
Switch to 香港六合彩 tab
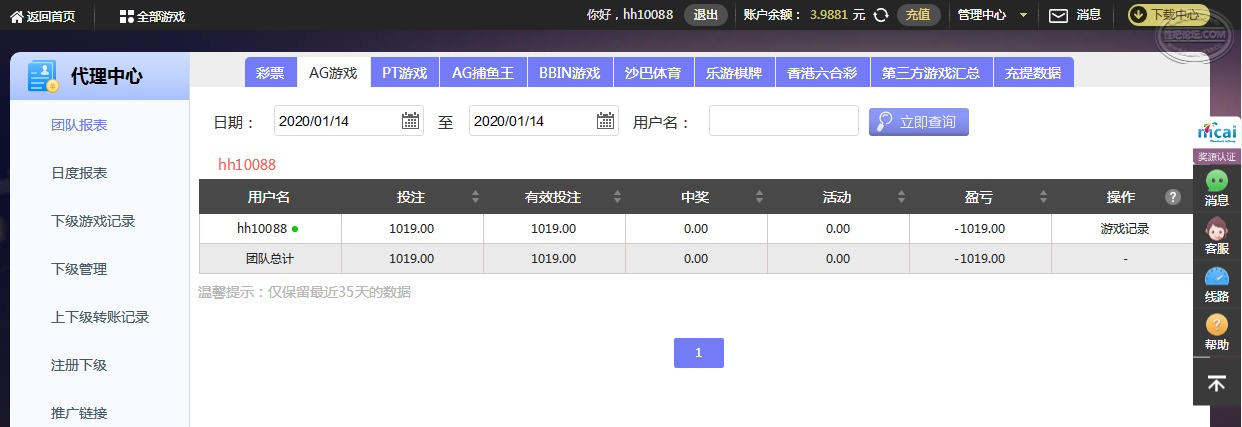(x=821, y=72)
